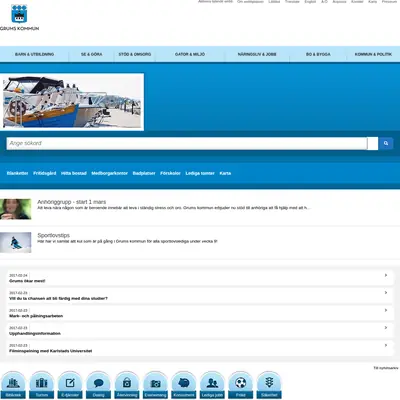Open news Mark- och pålningsarbeten
Viewport: 400px width, 400px height.
click(x=36, y=316)
